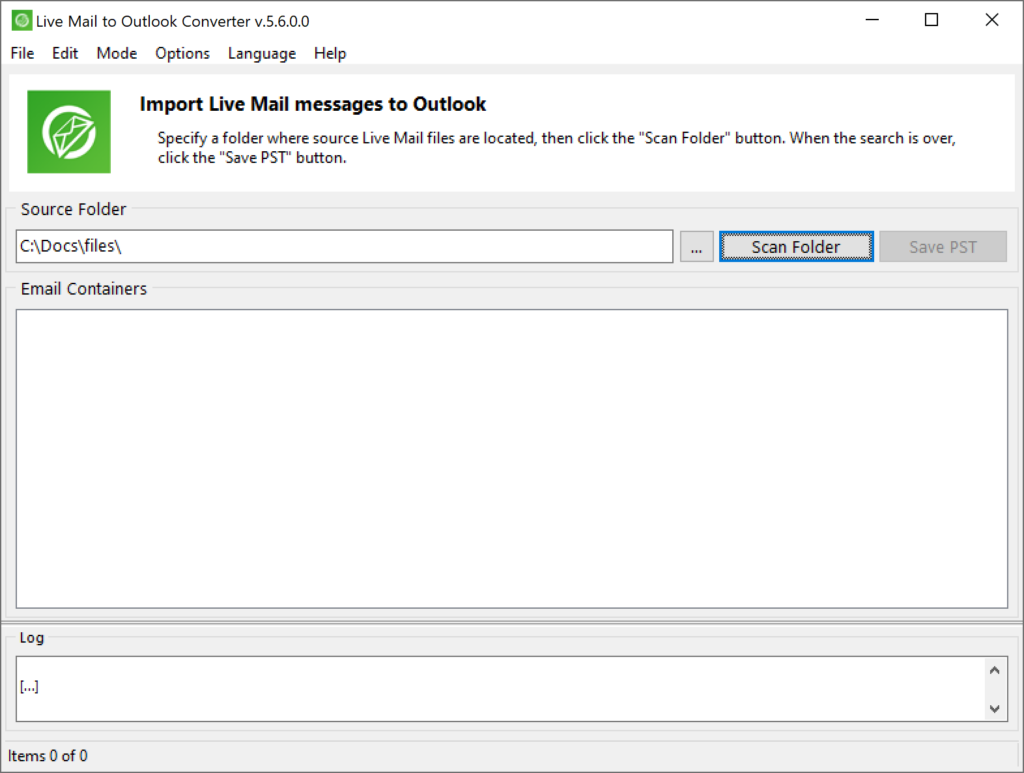The image size is (1024, 773).
Task: Click the Log scrollbar down arrow
Action: (994, 710)
